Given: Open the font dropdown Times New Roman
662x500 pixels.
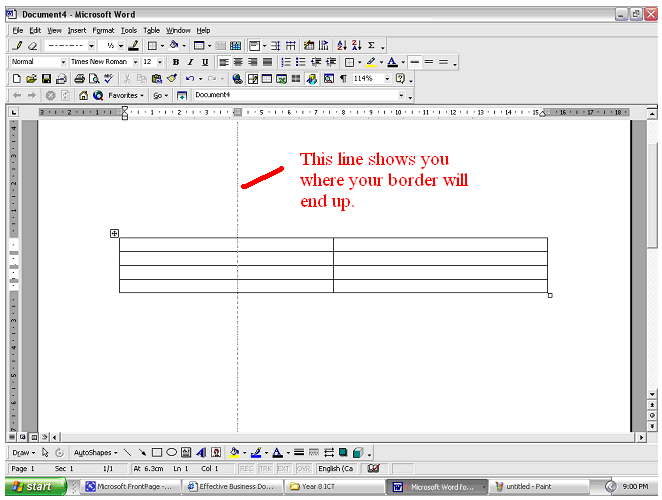Looking at the screenshot, I should [x=136, y=62].
